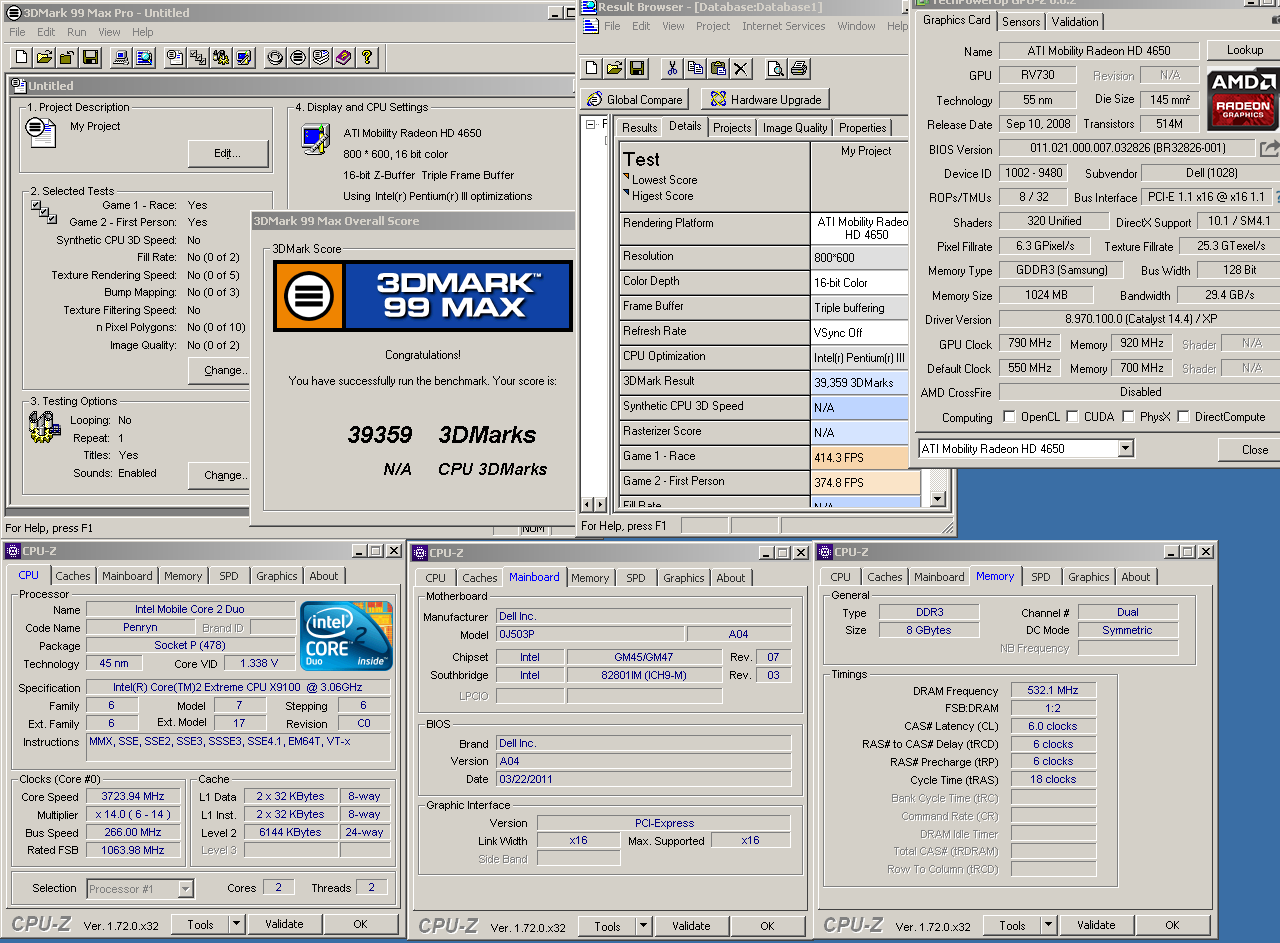
Task: Click New document icon in Result Browser toolbar
Action: (x=592, y=68)
